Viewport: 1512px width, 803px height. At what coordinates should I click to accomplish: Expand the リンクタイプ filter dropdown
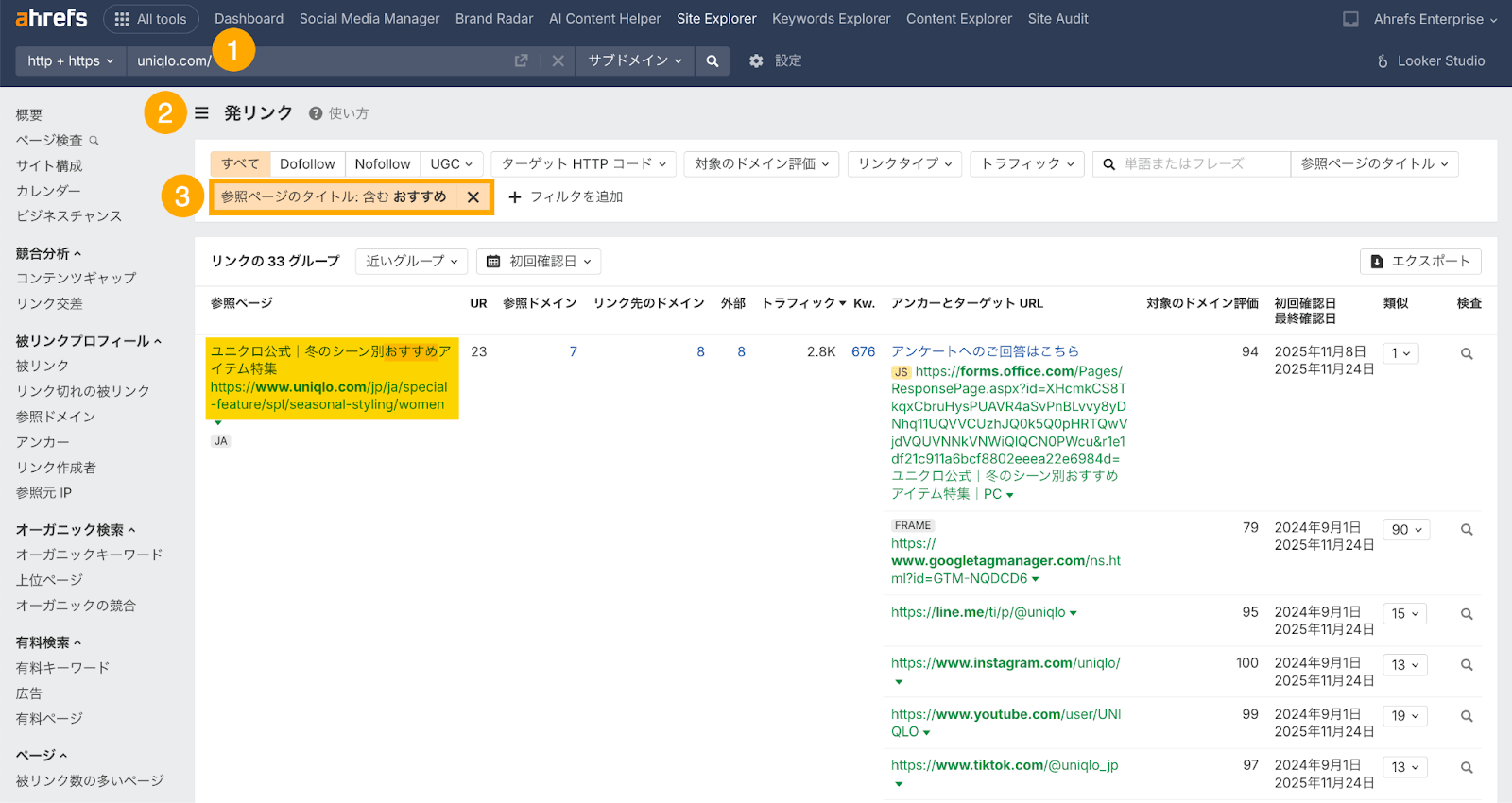click(x=904, y=163)
